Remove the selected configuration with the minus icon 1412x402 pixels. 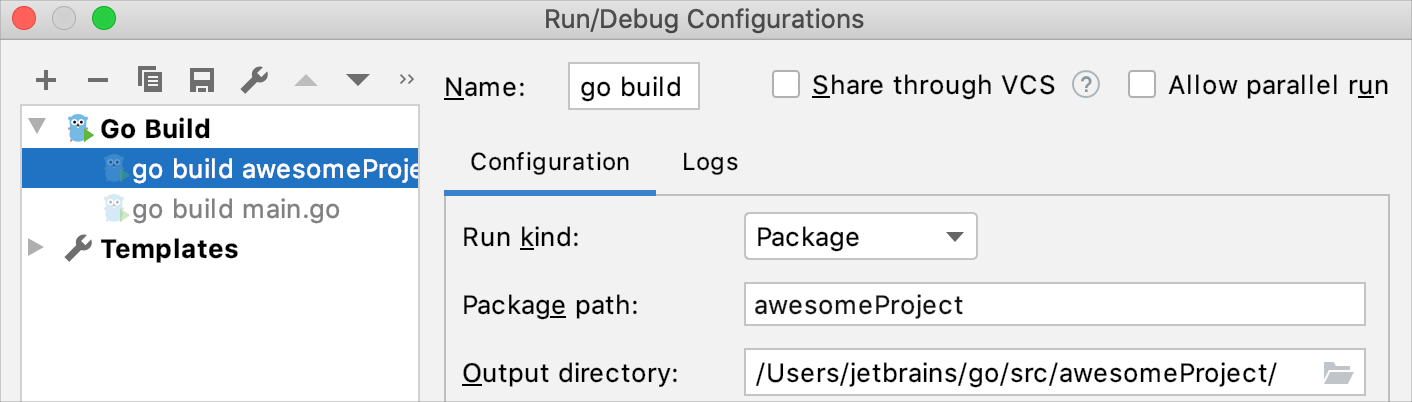coord(98,80)
